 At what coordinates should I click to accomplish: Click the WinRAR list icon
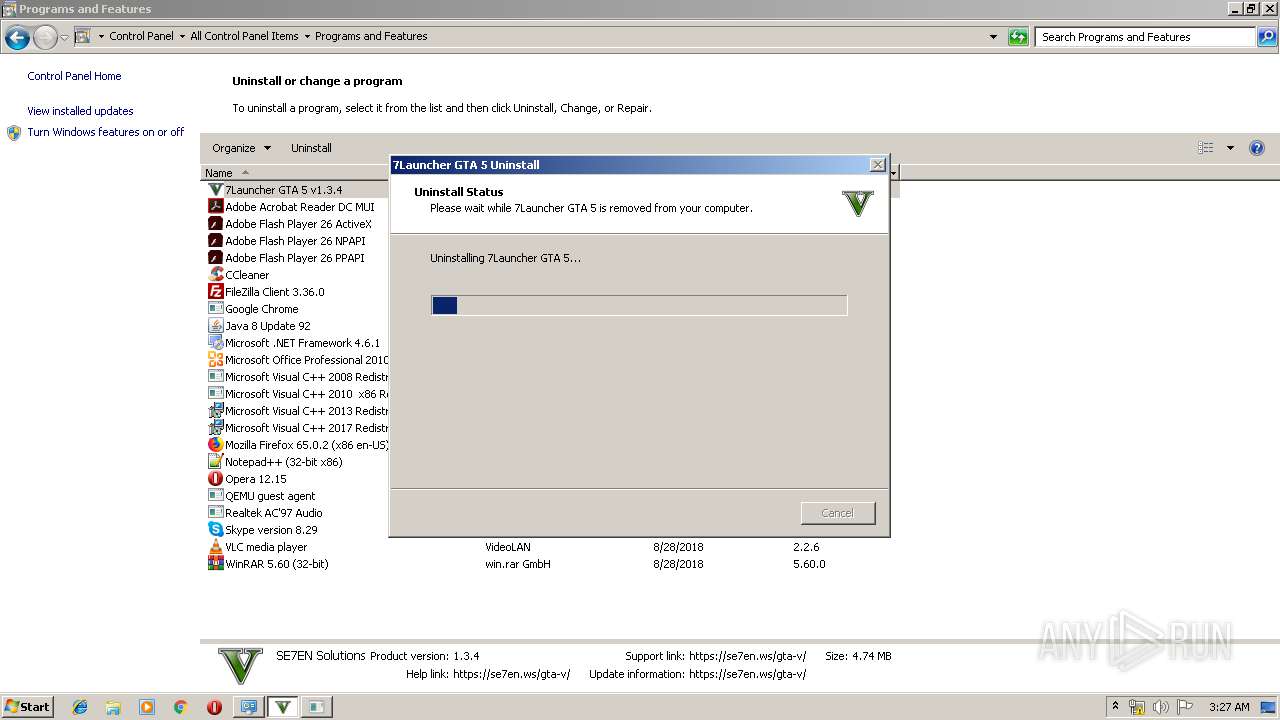pos(215,564)
